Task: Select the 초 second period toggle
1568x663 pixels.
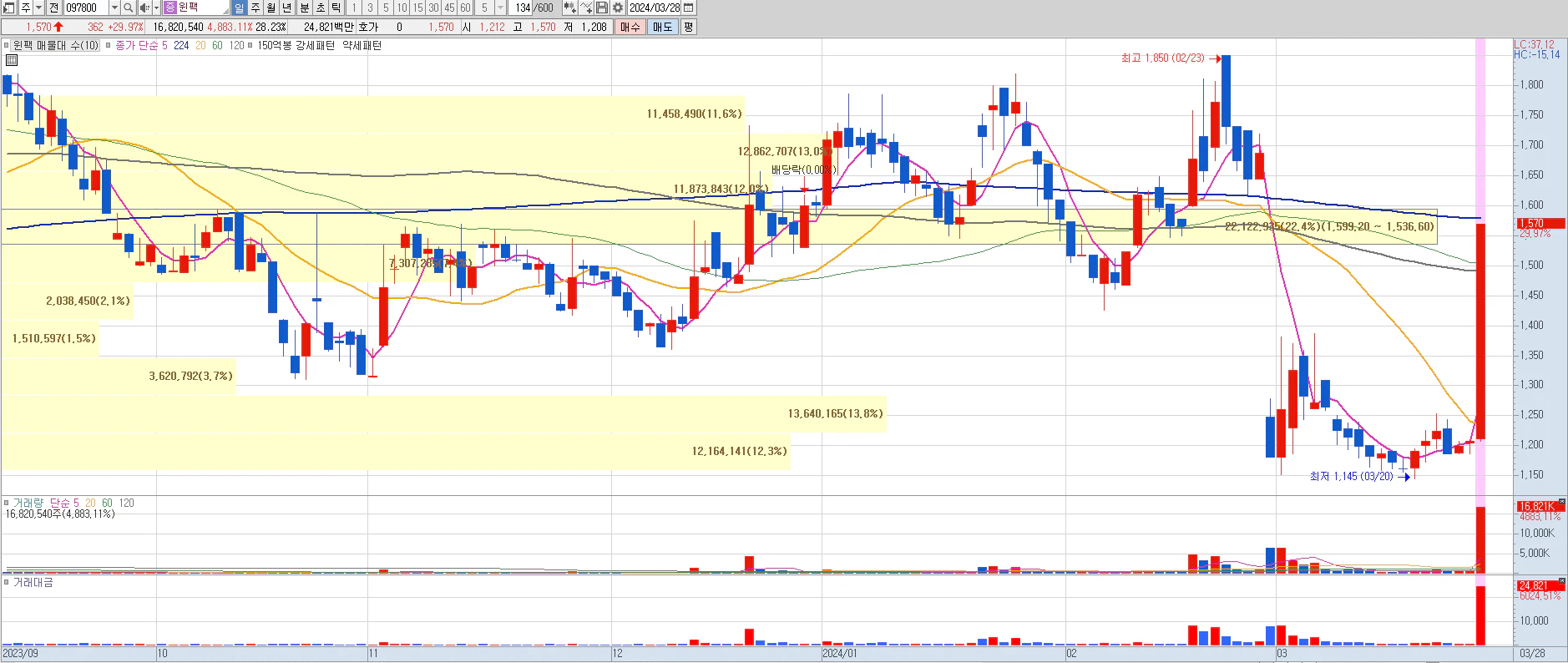Action: 321,8
